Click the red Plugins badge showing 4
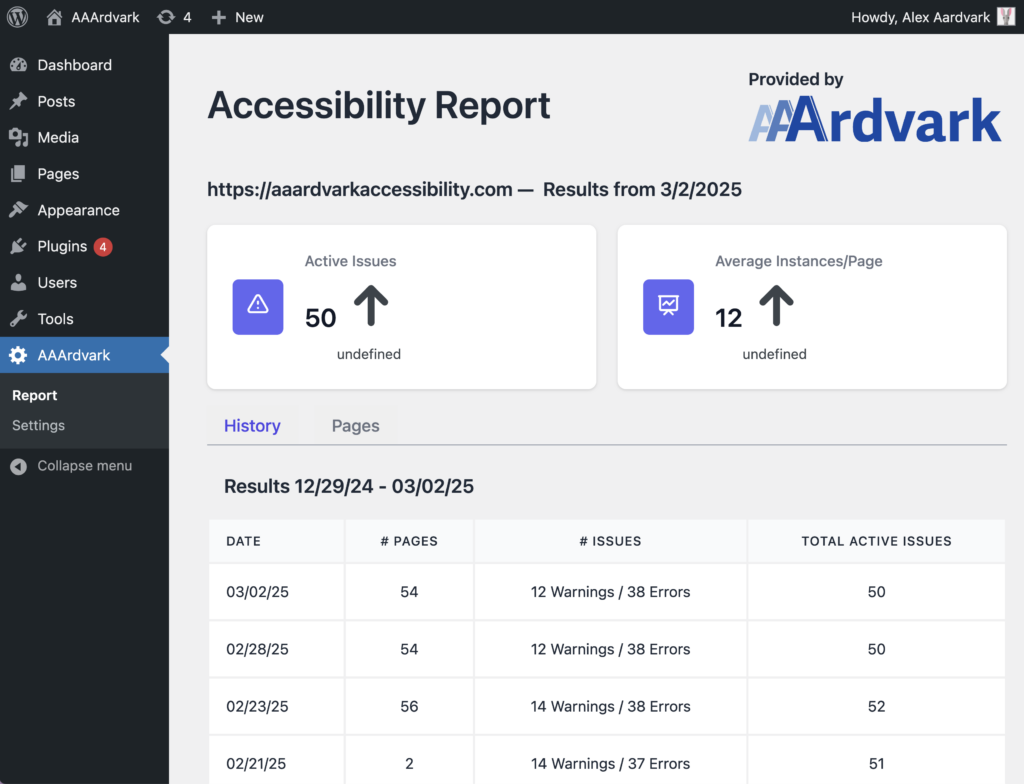This screenshot has width=1024, height=784. [x=103, y=247]
